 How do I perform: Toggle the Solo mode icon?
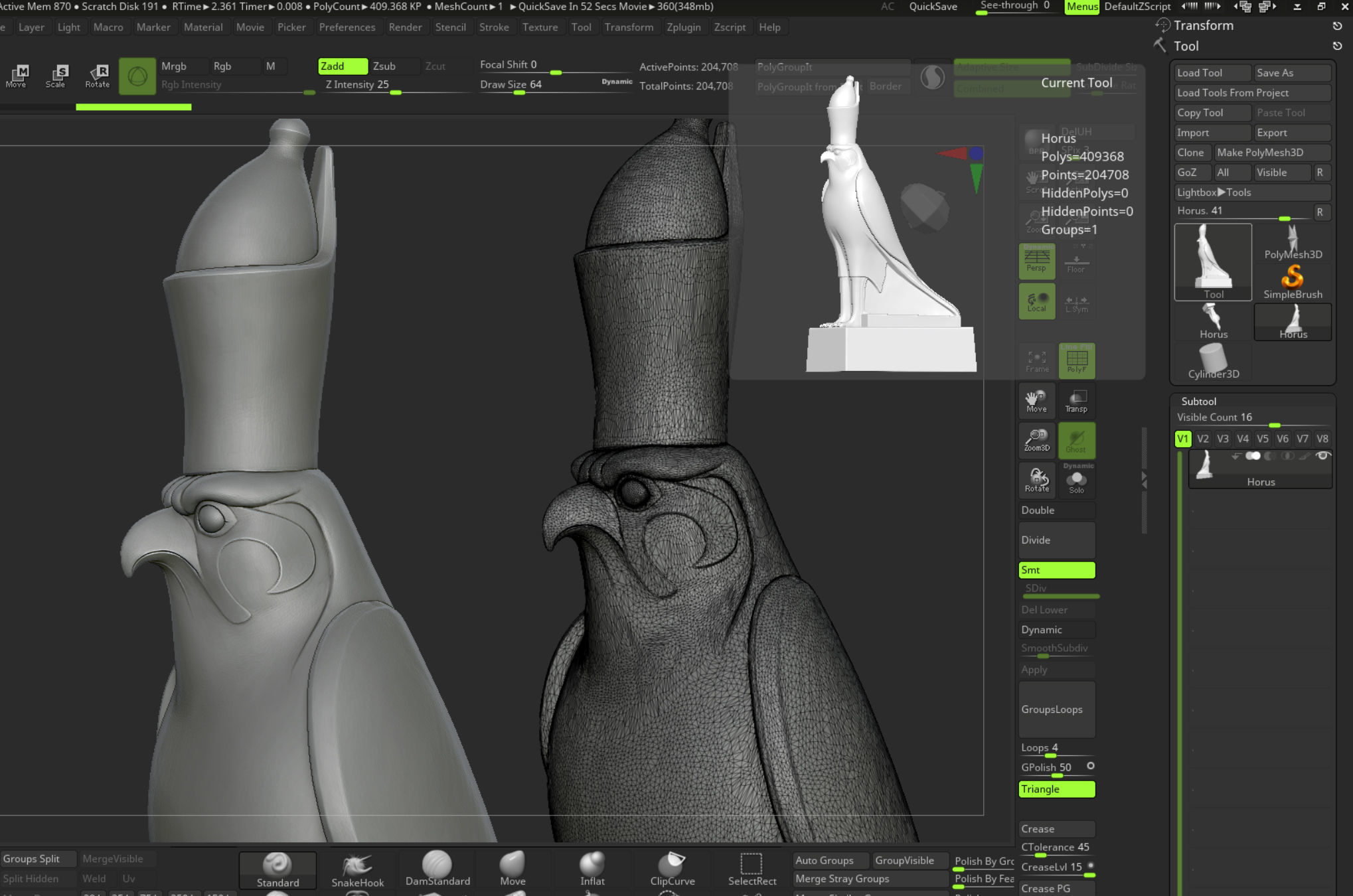point(1076,481)
